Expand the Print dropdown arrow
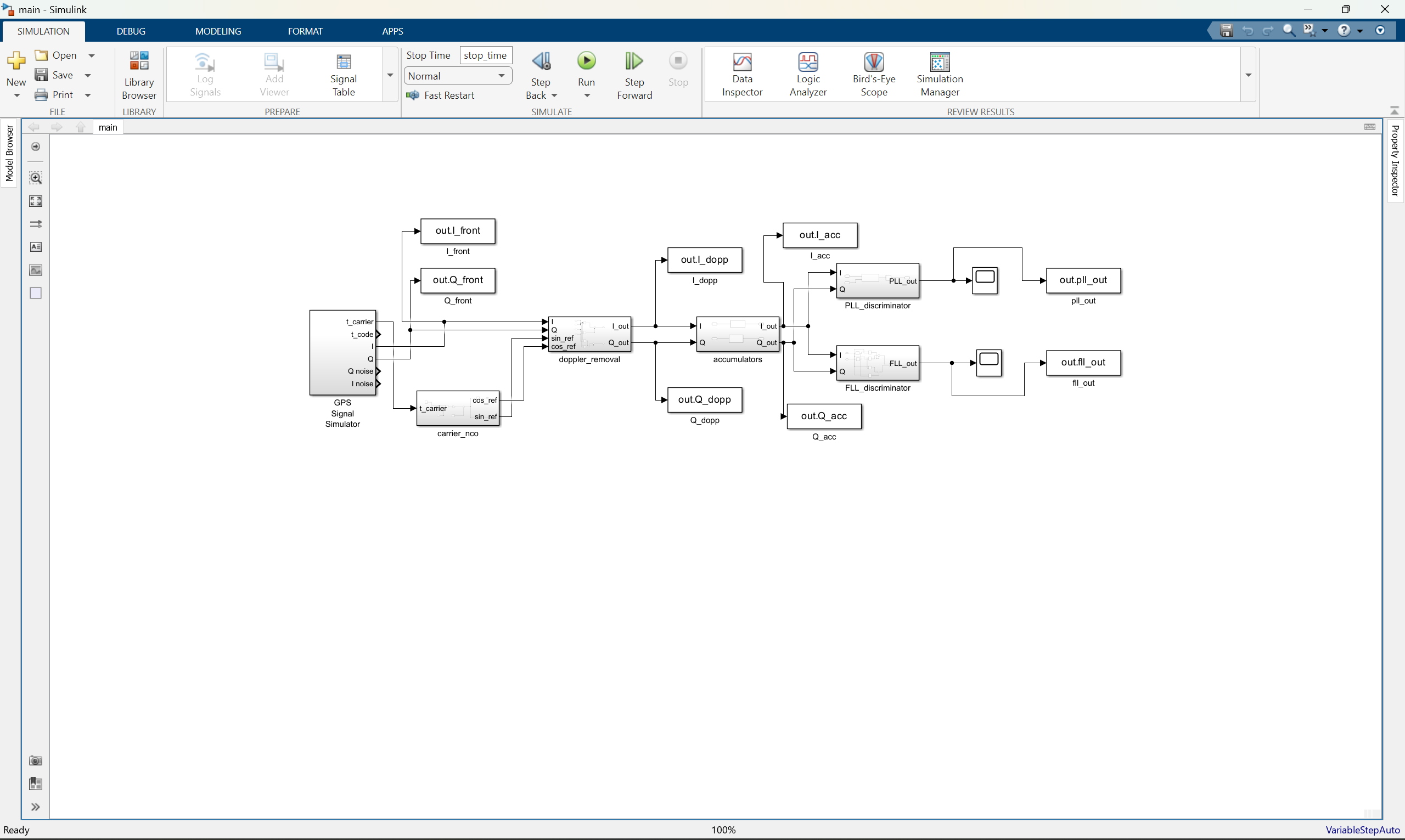The height and width of the screenshot is (840, 1405). (x=88, y=95)
